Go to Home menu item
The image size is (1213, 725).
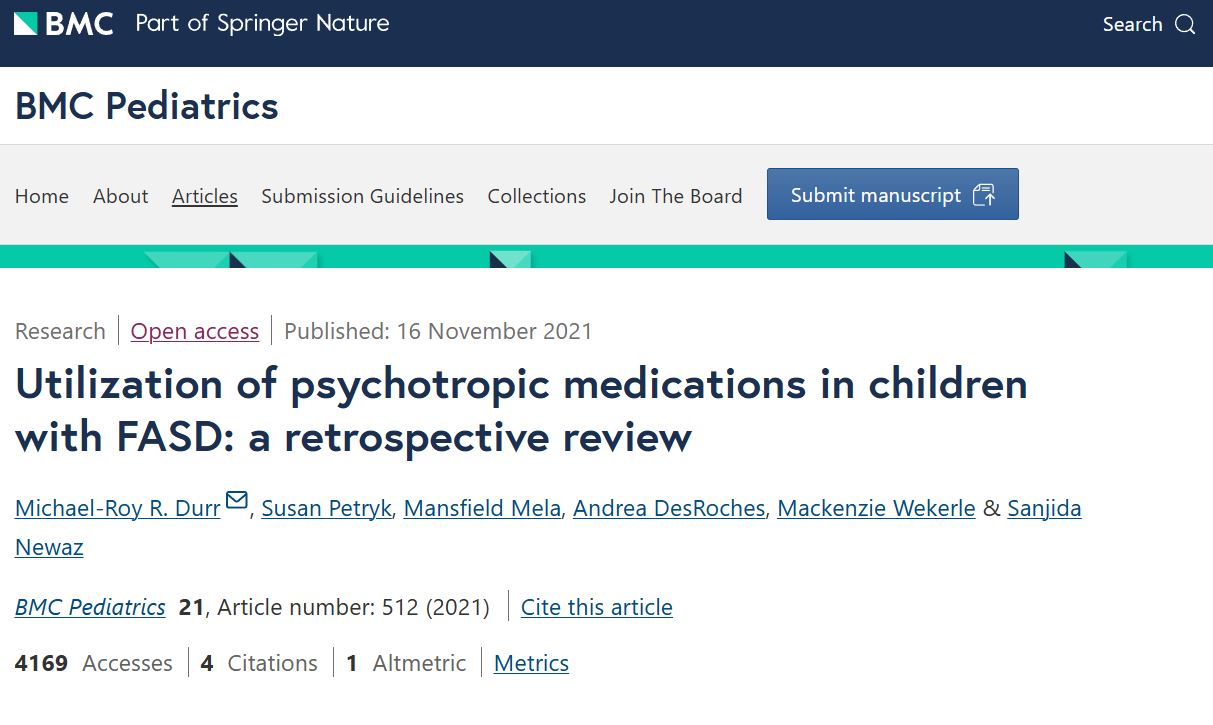pyautogui.click(x=42, y=196)
